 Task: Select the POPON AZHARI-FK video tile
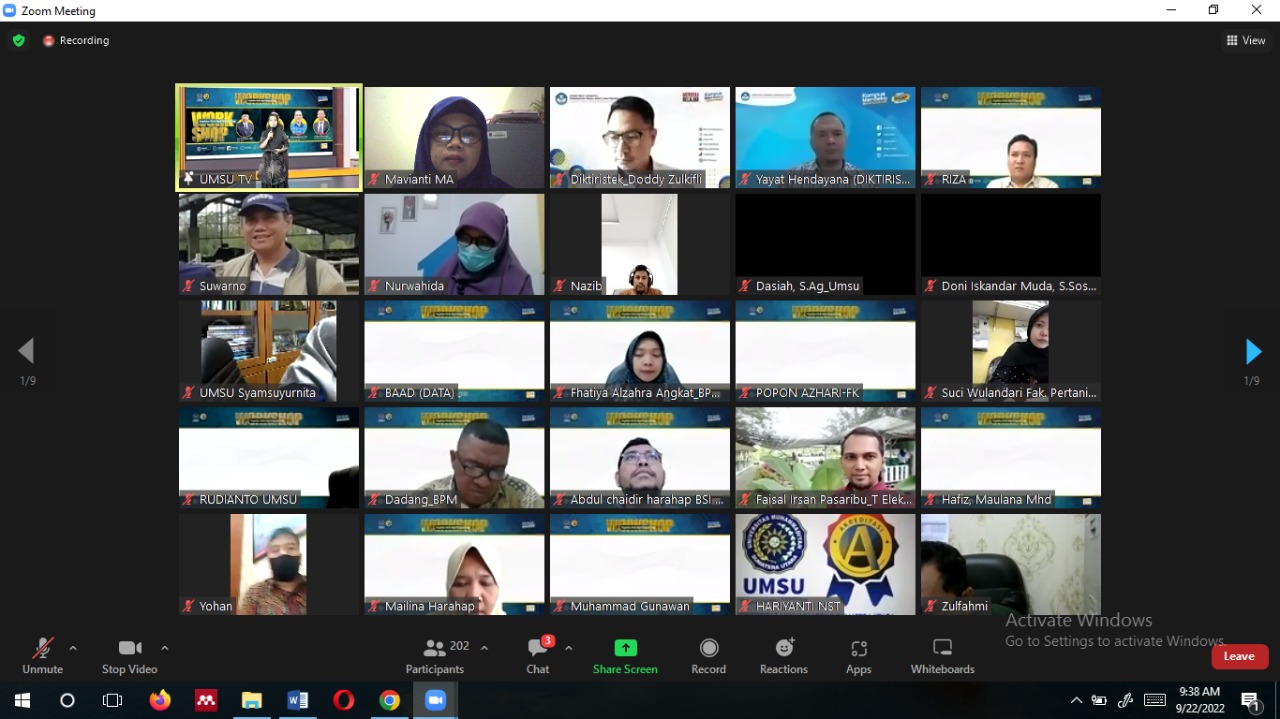pos(826,351)
